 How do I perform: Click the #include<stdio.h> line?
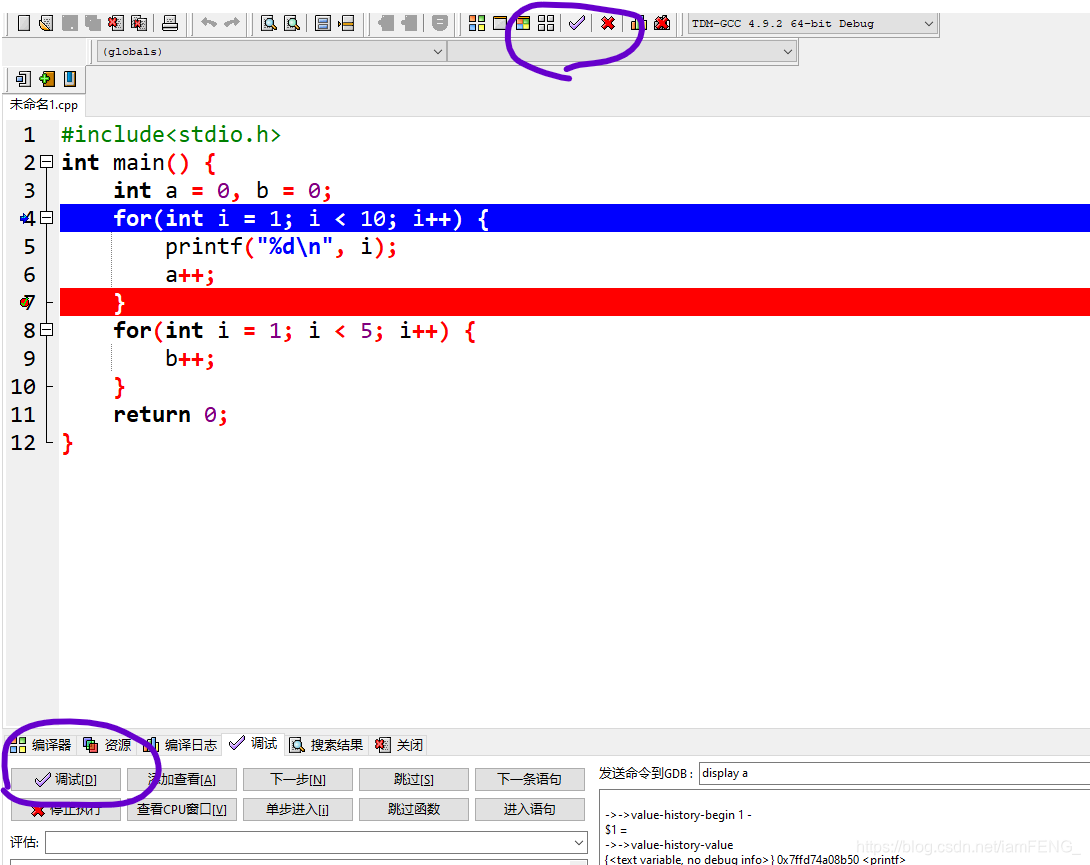click(x=171, y=135)
